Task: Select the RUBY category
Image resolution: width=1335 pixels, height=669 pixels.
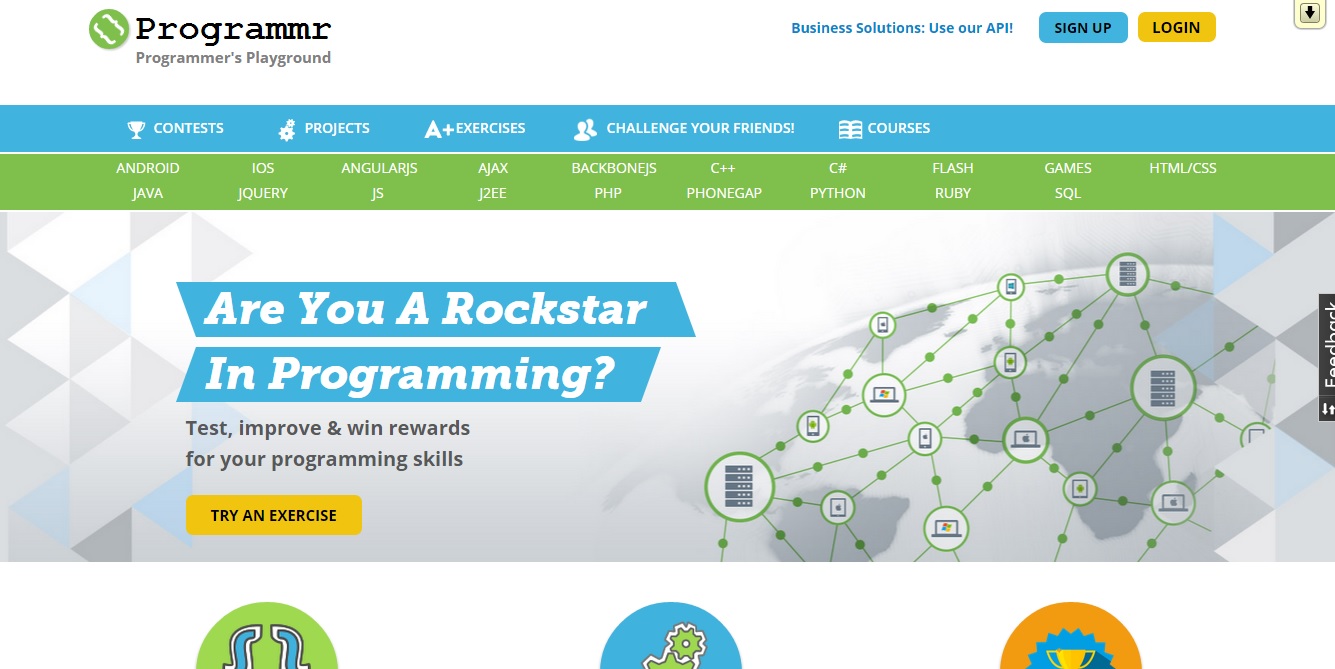Action: click(x=953, y=193)
